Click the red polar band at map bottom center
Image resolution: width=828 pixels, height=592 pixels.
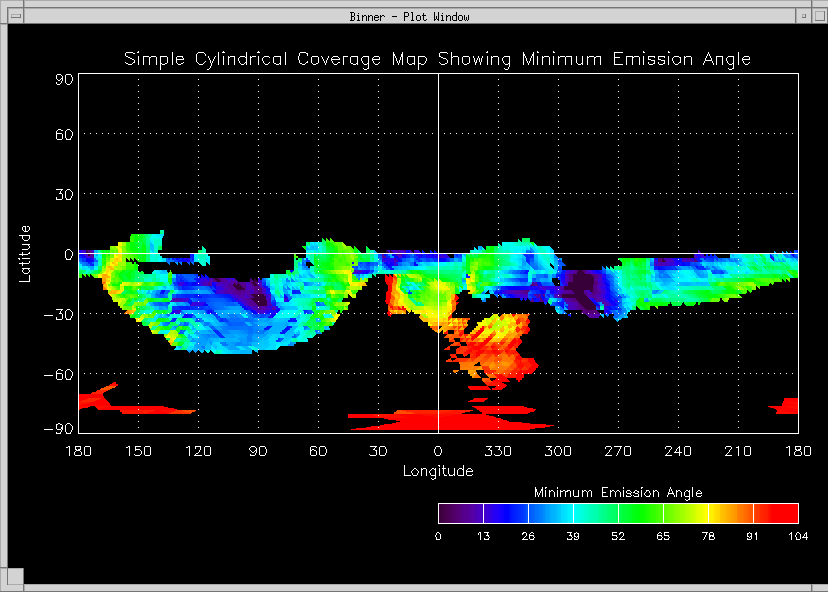point(440,420)
